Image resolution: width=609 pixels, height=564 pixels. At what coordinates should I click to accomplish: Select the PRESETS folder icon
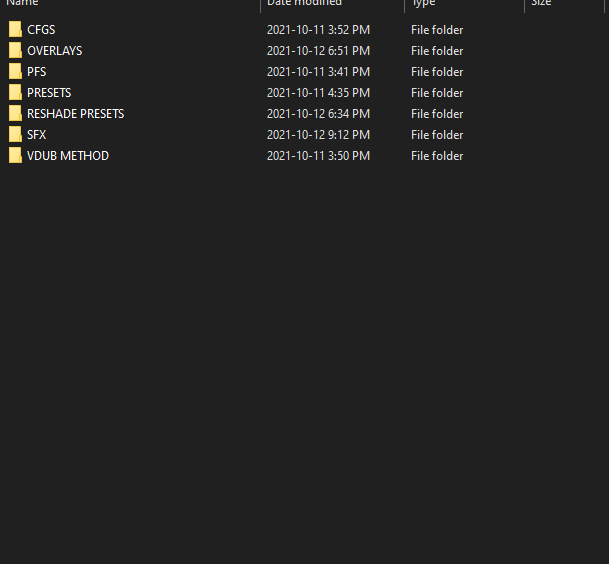(15, 93)
